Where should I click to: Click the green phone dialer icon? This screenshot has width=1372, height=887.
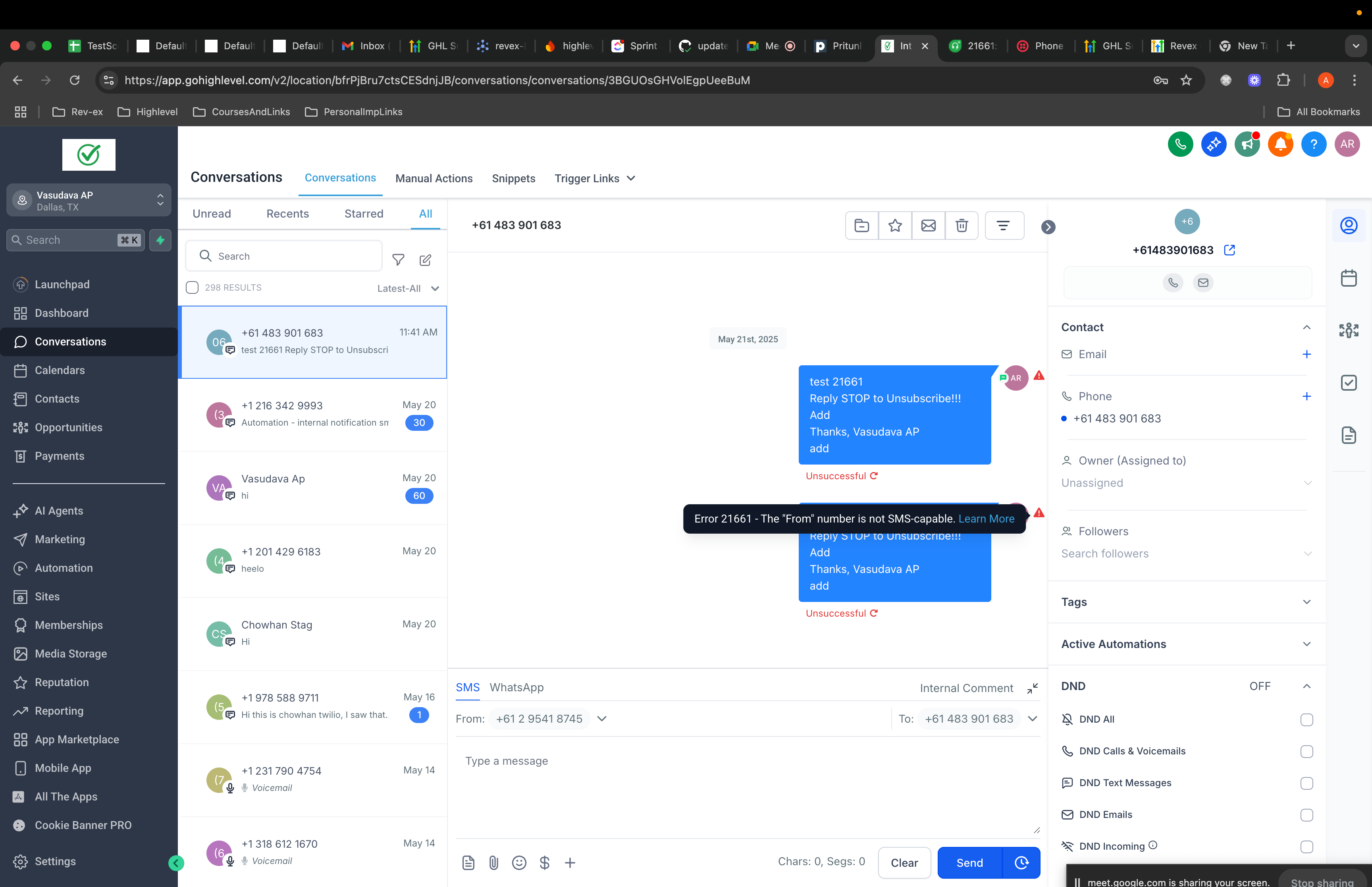pos(1180,144)
